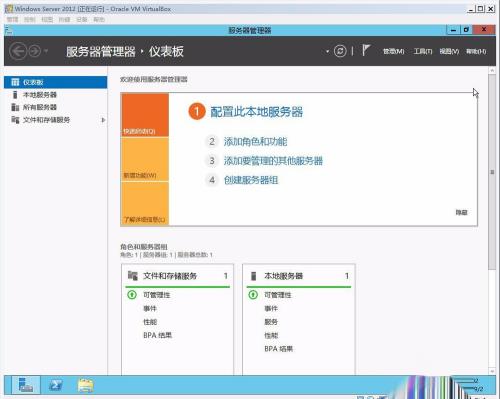Click the 添加要管理的其他服务器 link
Image resolution: width=500 pixels, height=399 pixels.
[x=273, y=161]
